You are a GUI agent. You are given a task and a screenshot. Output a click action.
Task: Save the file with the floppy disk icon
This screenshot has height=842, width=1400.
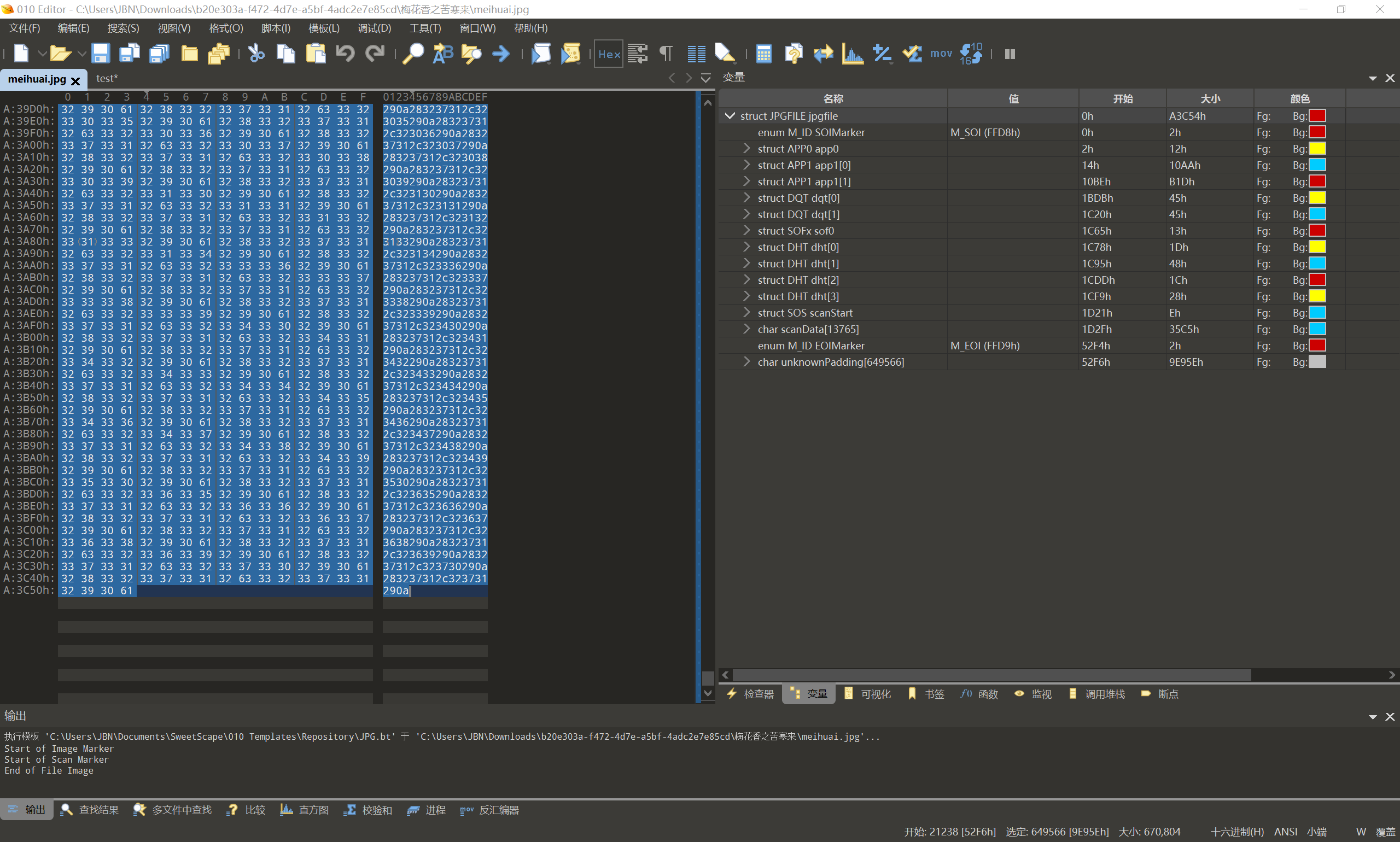[x=101, y=54]
